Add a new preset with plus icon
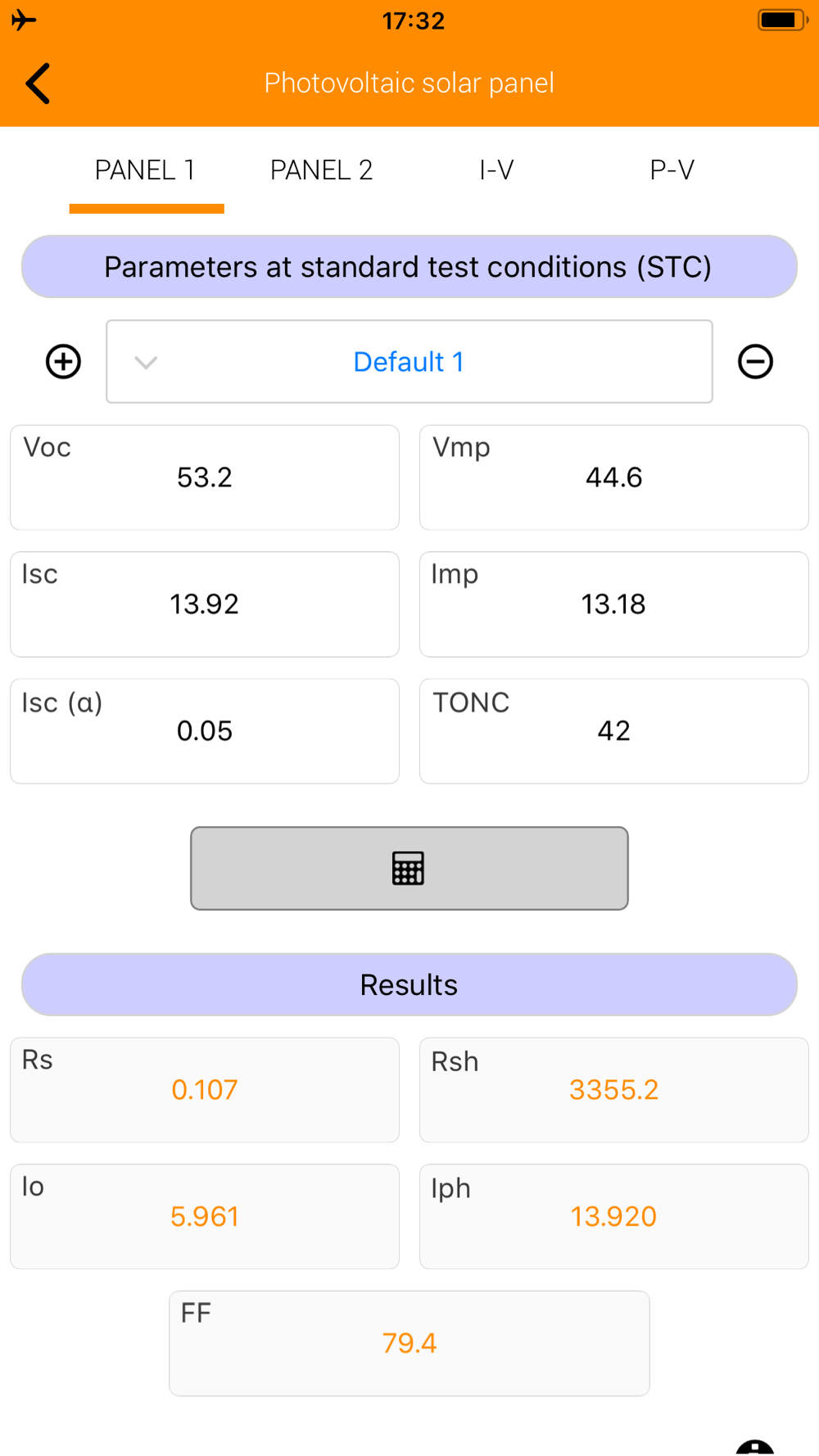 pyautogui.click(x=63, y=362)
